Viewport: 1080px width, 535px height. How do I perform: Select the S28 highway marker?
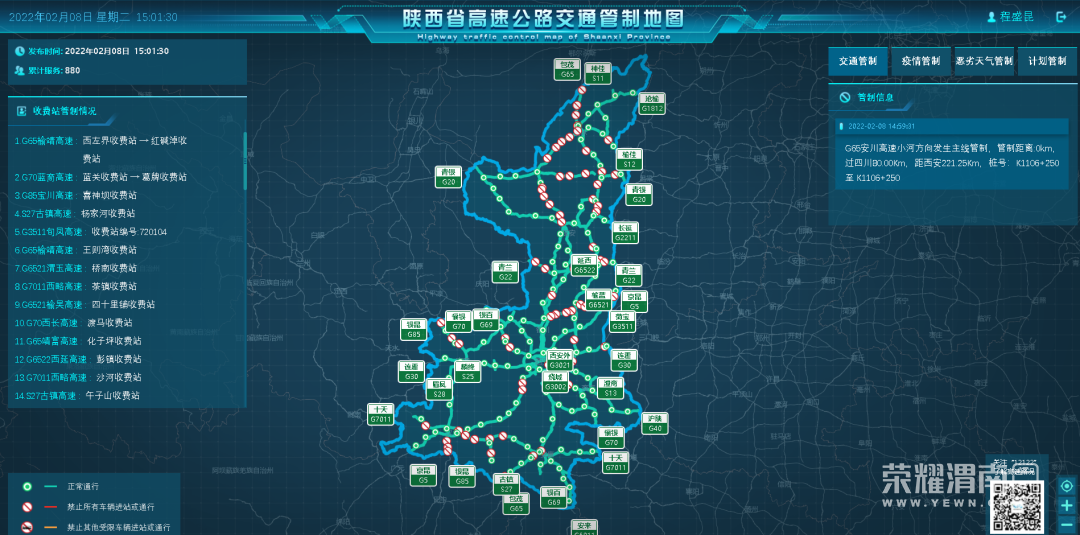pos(439,390)
